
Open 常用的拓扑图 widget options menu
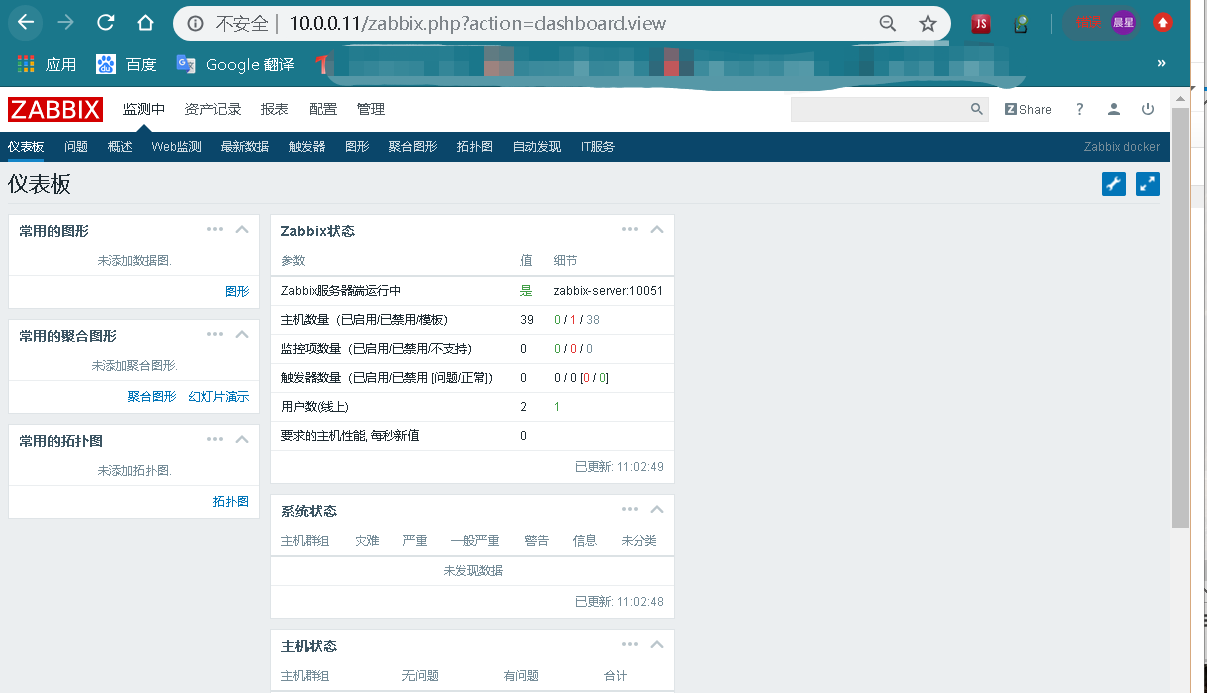215,439
